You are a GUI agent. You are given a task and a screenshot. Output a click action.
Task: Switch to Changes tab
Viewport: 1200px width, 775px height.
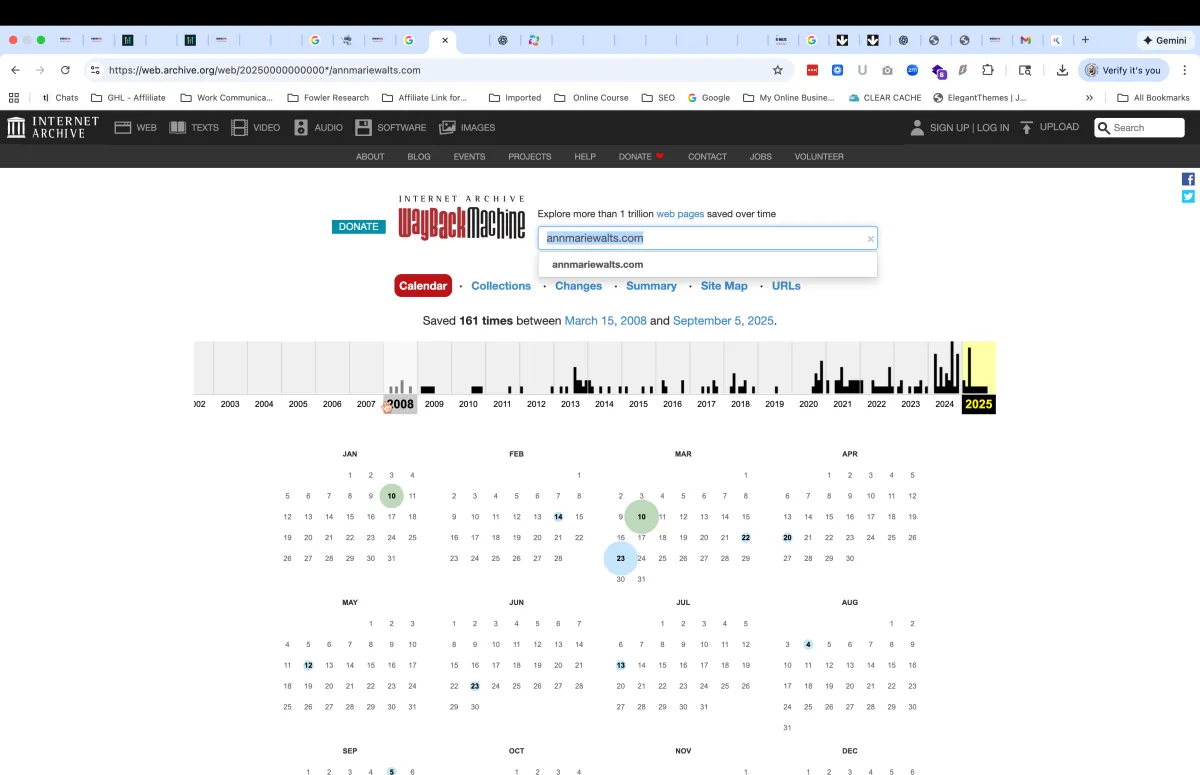pos(579,286)
